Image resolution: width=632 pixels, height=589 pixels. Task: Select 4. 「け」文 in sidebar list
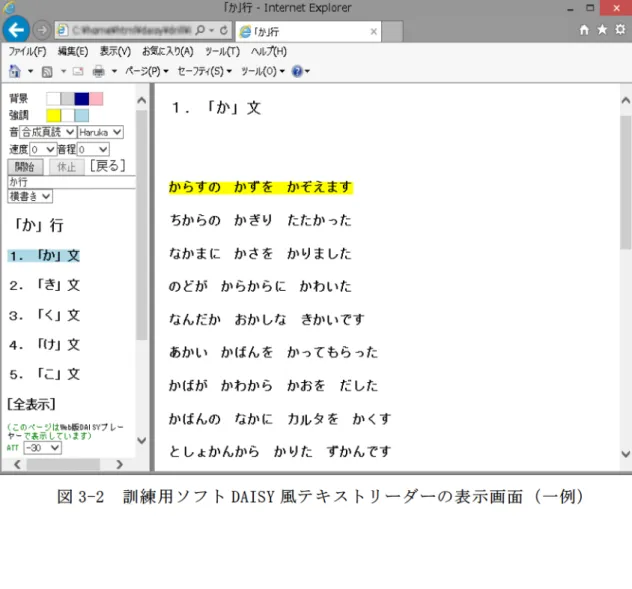click(x=44, y=345)
